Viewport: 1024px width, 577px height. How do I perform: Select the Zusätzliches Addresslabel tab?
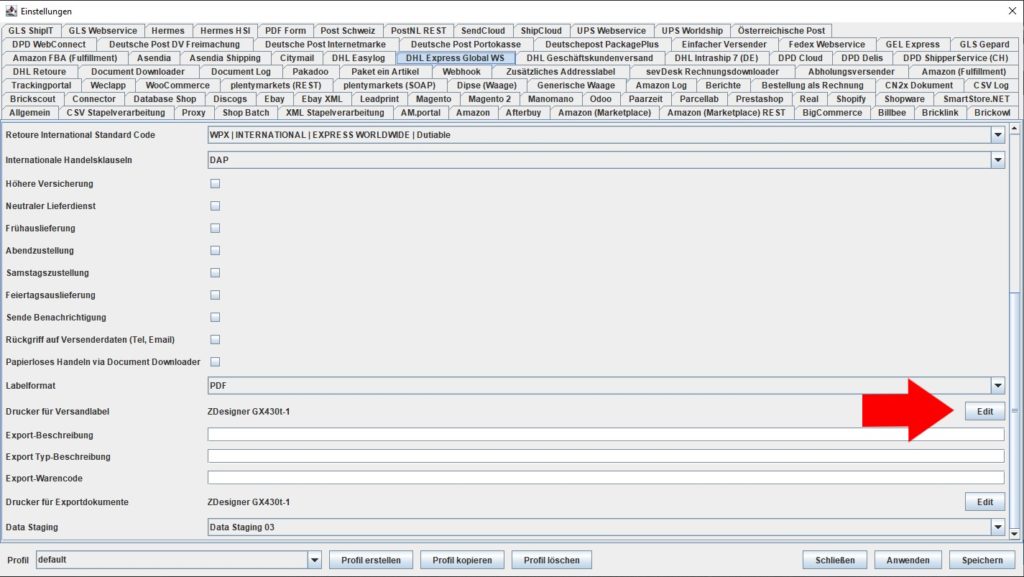click(x=560, y=72)
